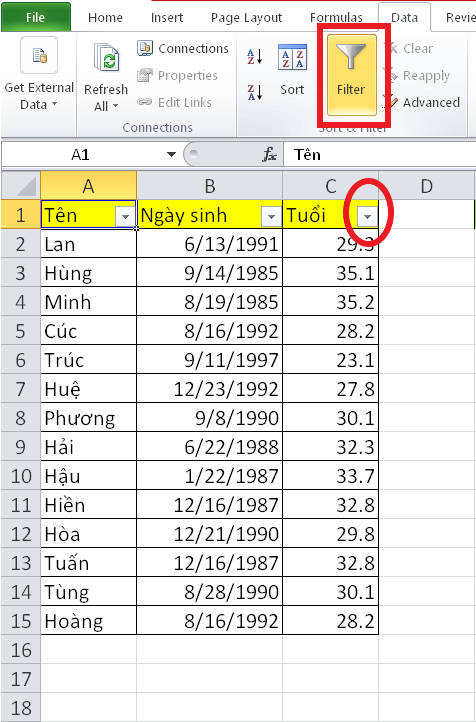The image size is (476, 722).
Task: Expand the Tuổi column filter dropdown
Action: pyautogui.click(x=367, y=216)
